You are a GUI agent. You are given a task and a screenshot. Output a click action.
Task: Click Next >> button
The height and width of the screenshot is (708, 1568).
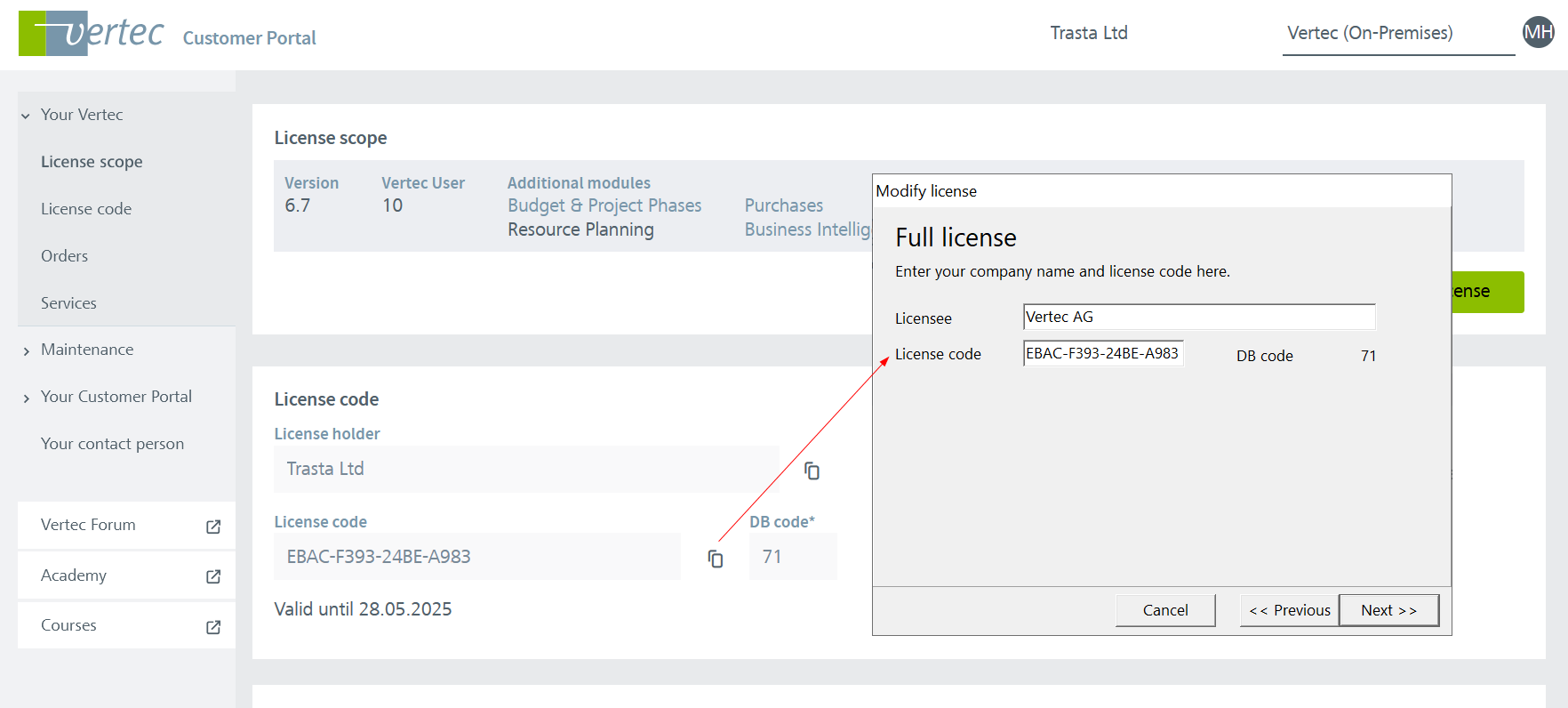point(1388,610)
